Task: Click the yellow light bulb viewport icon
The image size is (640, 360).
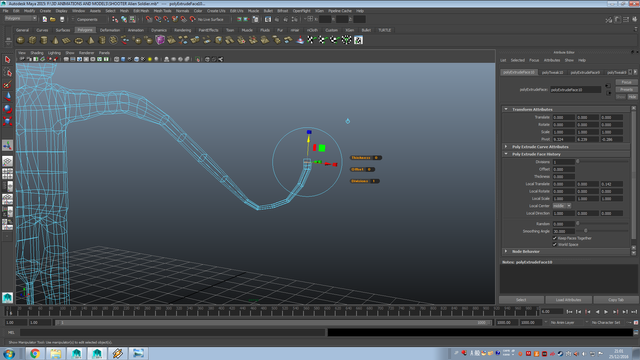Action: click(x=150, y=59)
